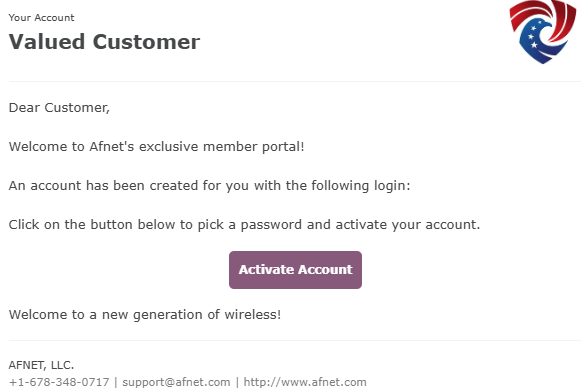Click the white stars on the logo
Image resolution: width=581 pixels, height=390 pixels.
coord(533,36)
